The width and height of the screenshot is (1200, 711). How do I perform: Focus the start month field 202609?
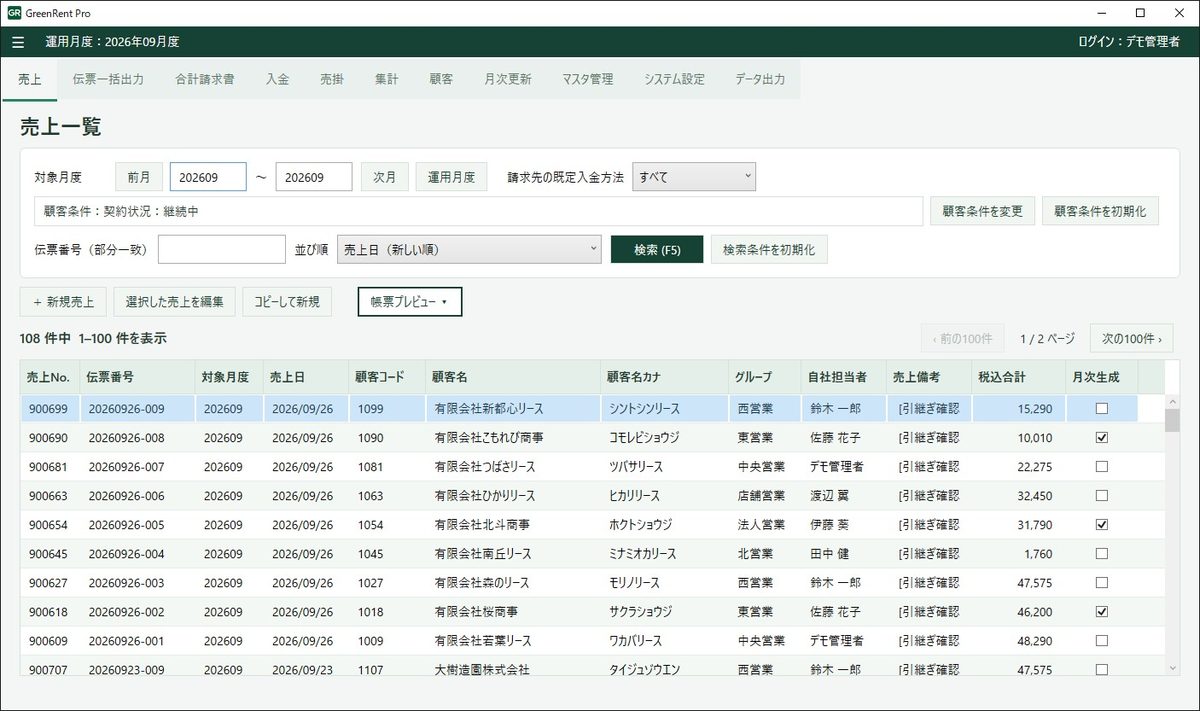pyautogui.click(x=208, y=177)
